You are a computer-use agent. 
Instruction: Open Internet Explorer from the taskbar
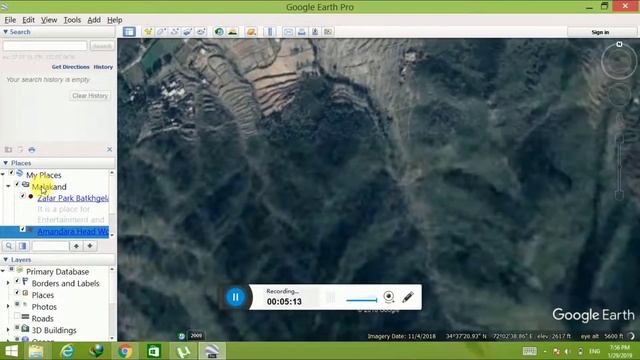click(x=67, y=351)
